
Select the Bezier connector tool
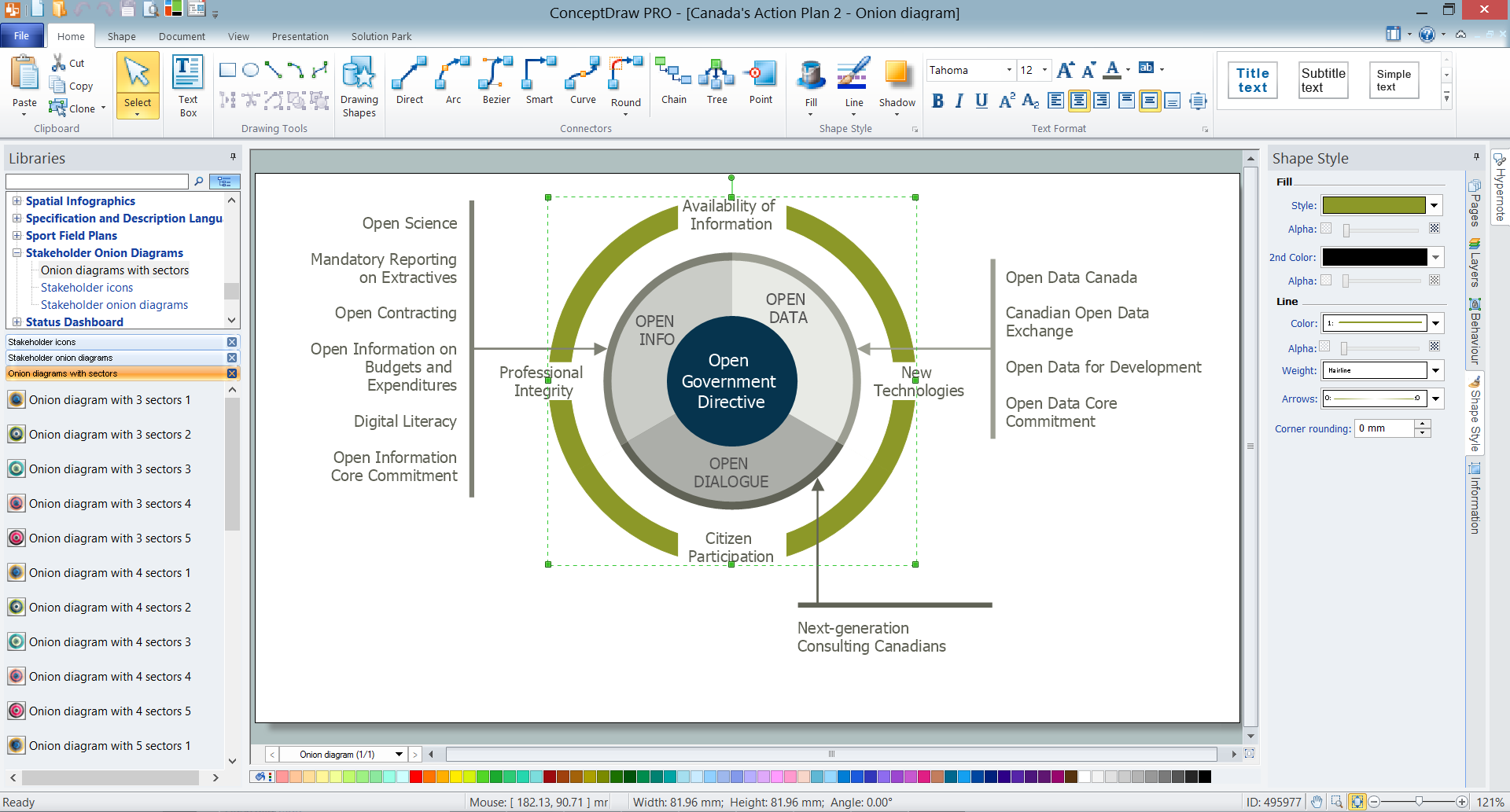pos(496,80)
